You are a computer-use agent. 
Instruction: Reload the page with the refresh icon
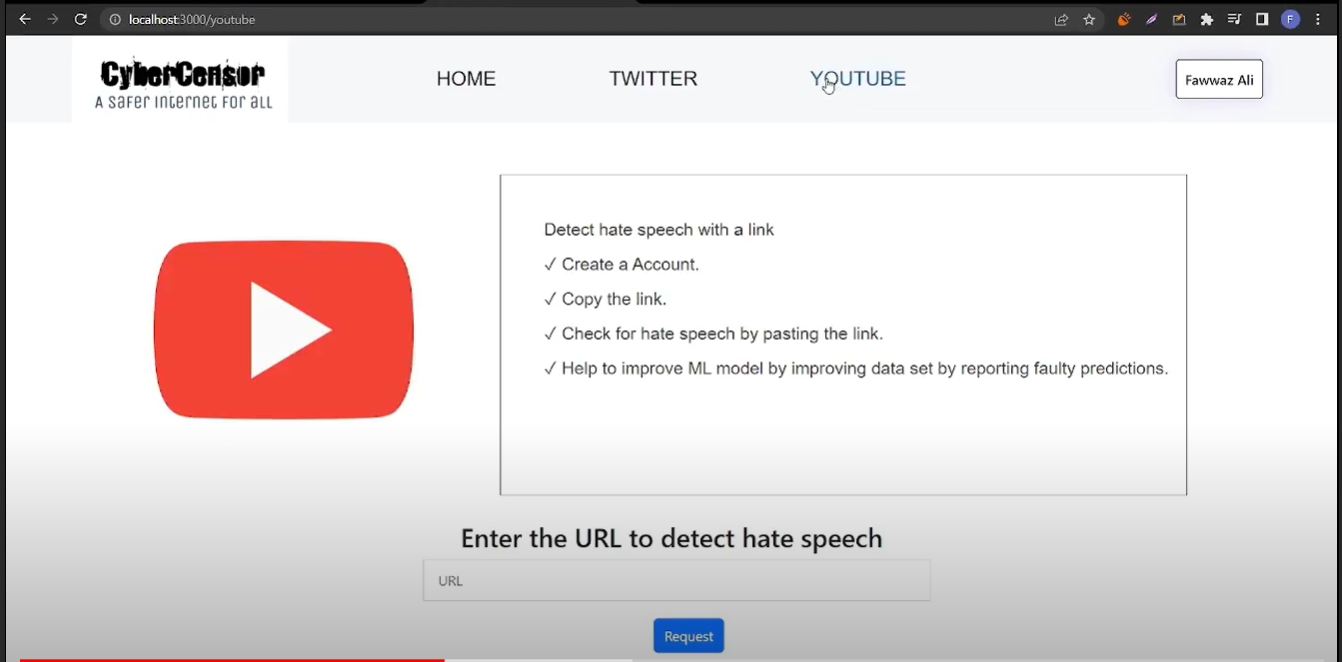click(81, 19)
